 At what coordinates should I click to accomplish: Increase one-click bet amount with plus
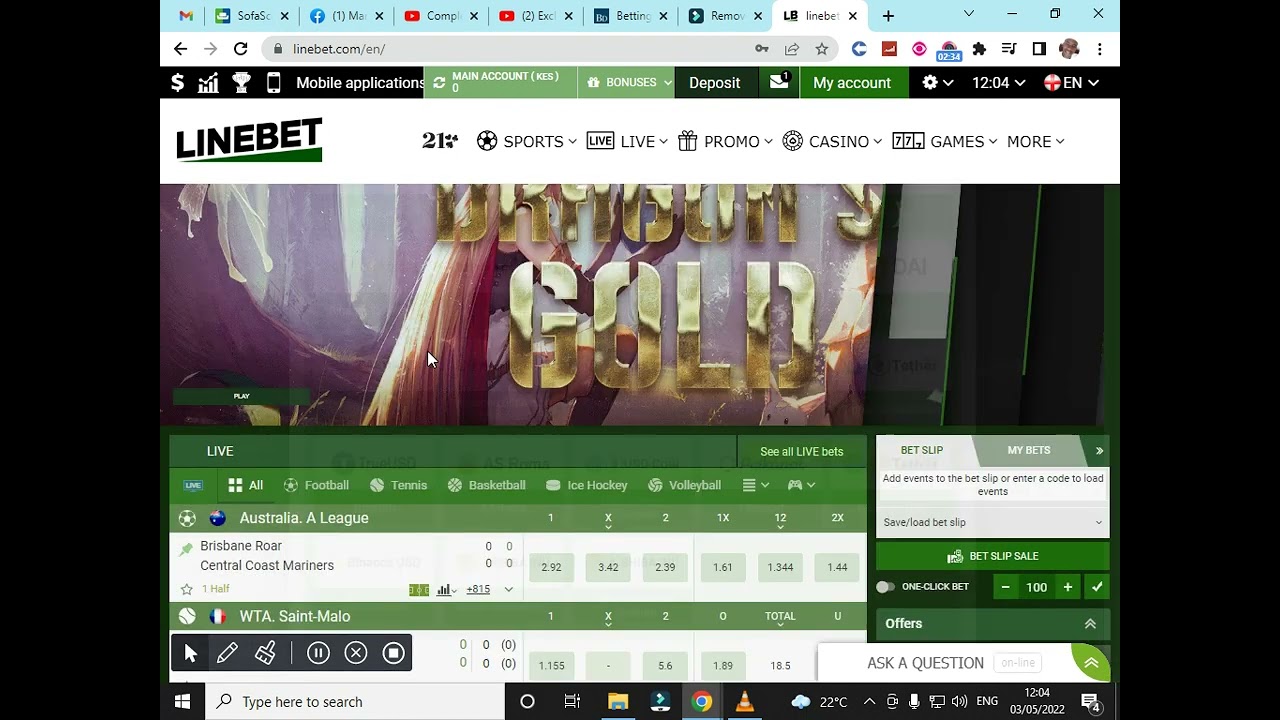tap(1068, 587)
